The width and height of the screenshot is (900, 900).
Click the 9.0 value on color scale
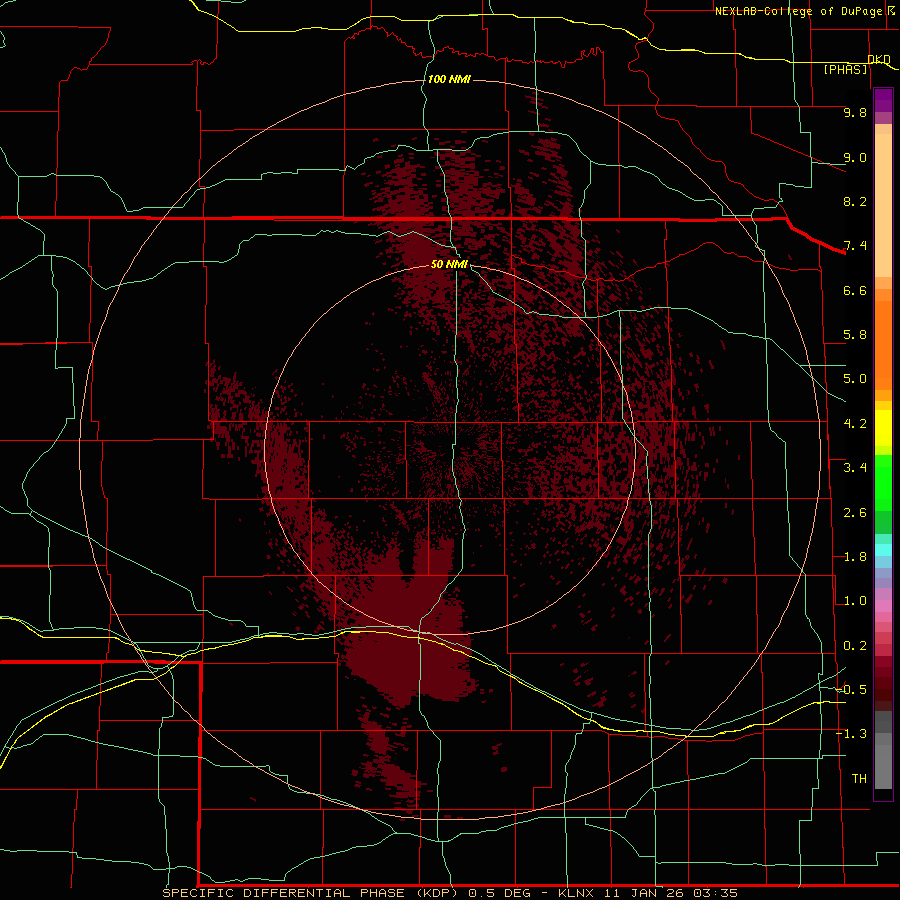click(855, 157)
